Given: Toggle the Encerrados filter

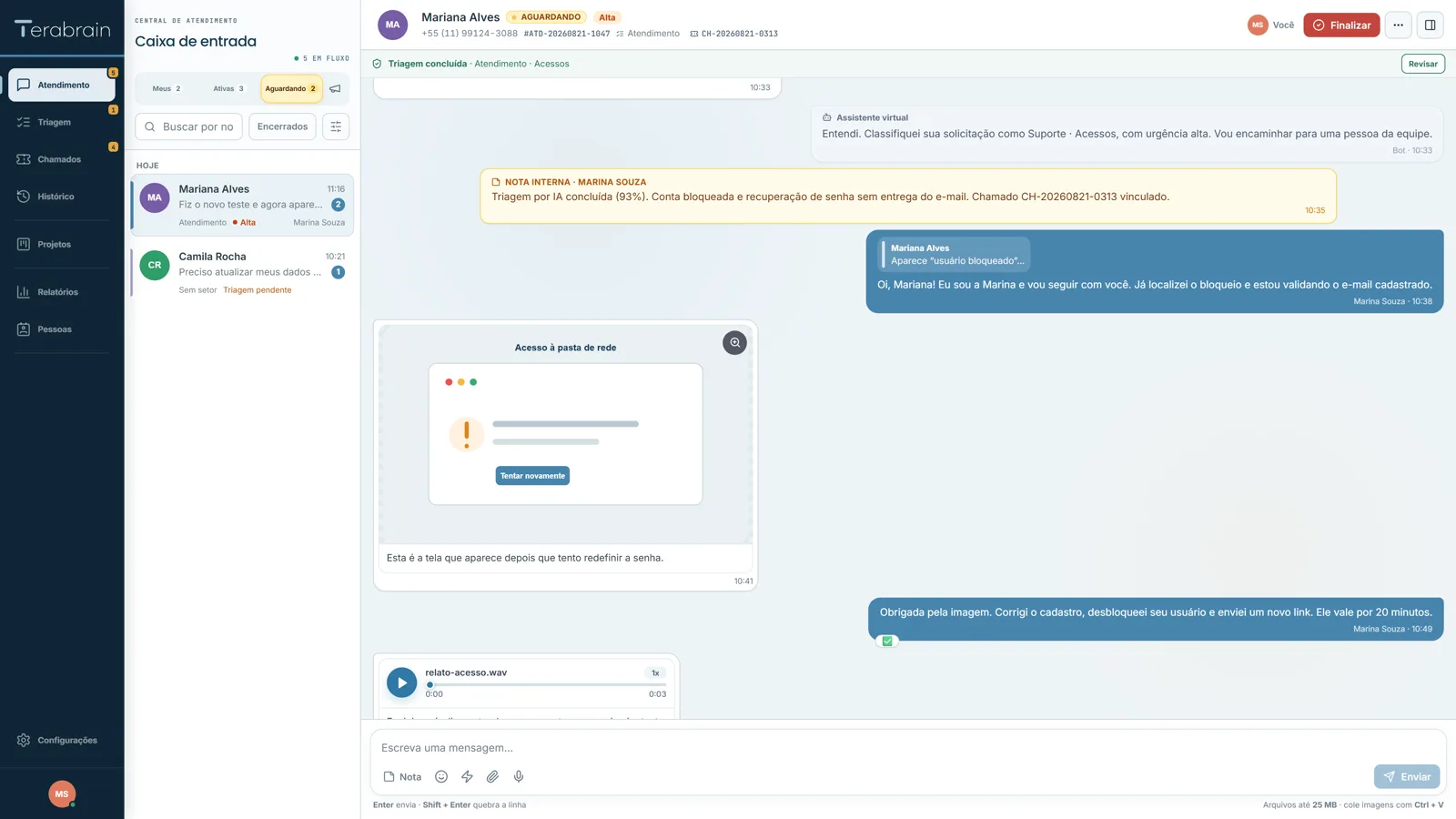Looking at the screenshot, I should [282, 126].
